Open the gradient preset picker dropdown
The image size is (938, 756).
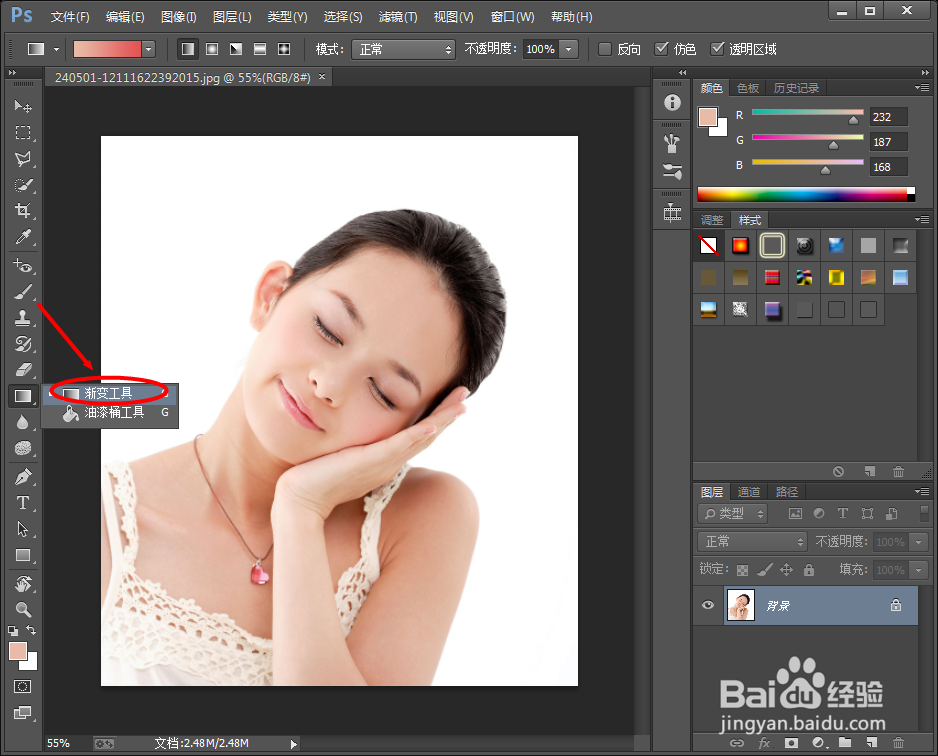(x=147, y=48)
